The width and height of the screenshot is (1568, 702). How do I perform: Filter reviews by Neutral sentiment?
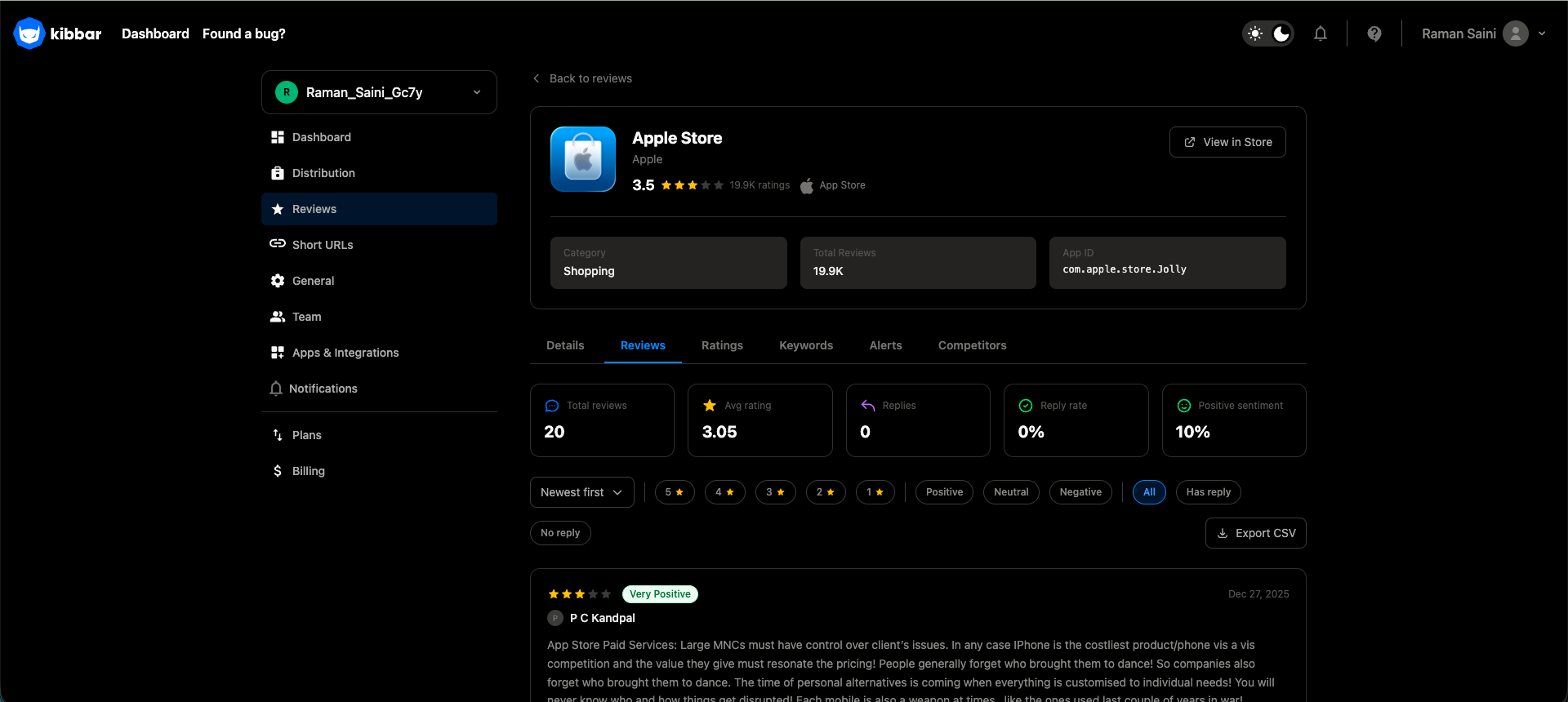click(1011, 492)
